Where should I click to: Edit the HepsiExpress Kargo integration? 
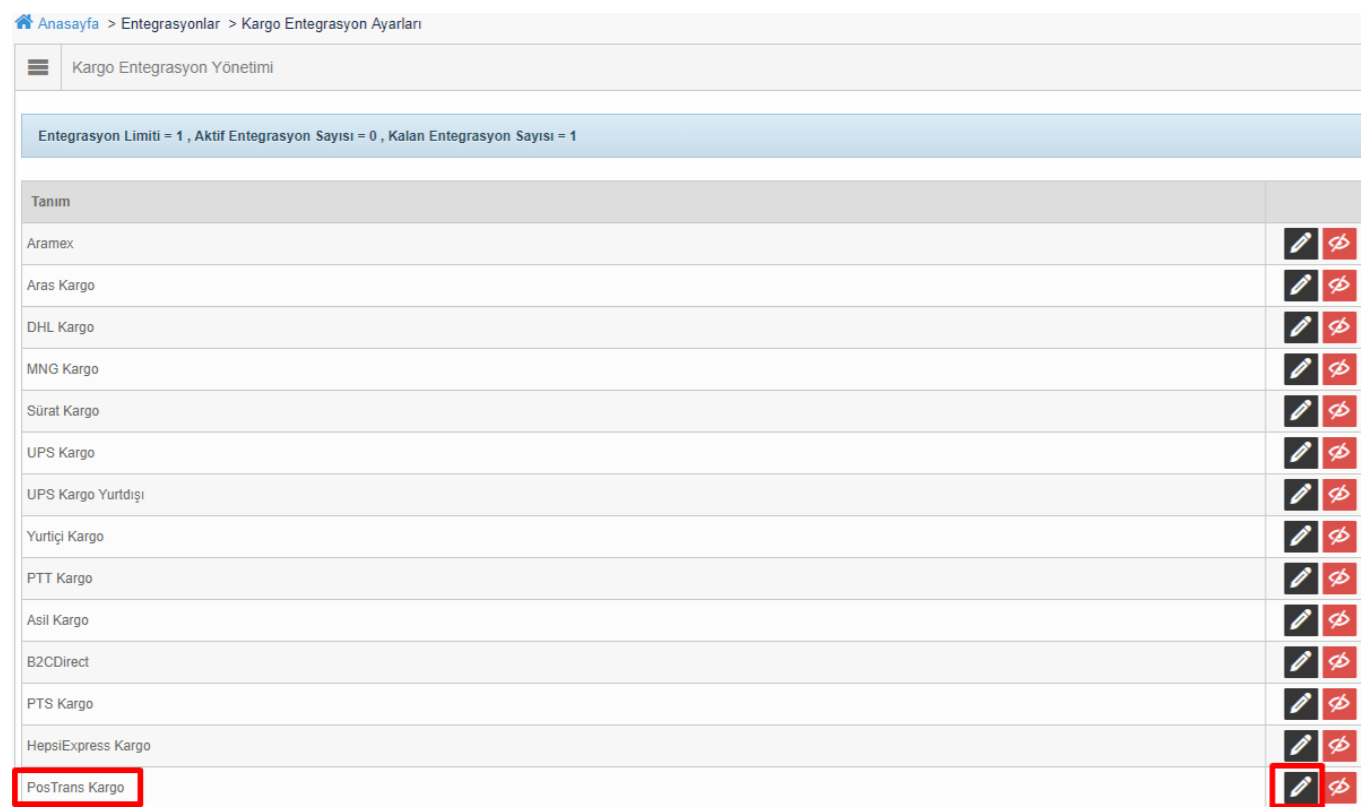(x=1300, y=746)
